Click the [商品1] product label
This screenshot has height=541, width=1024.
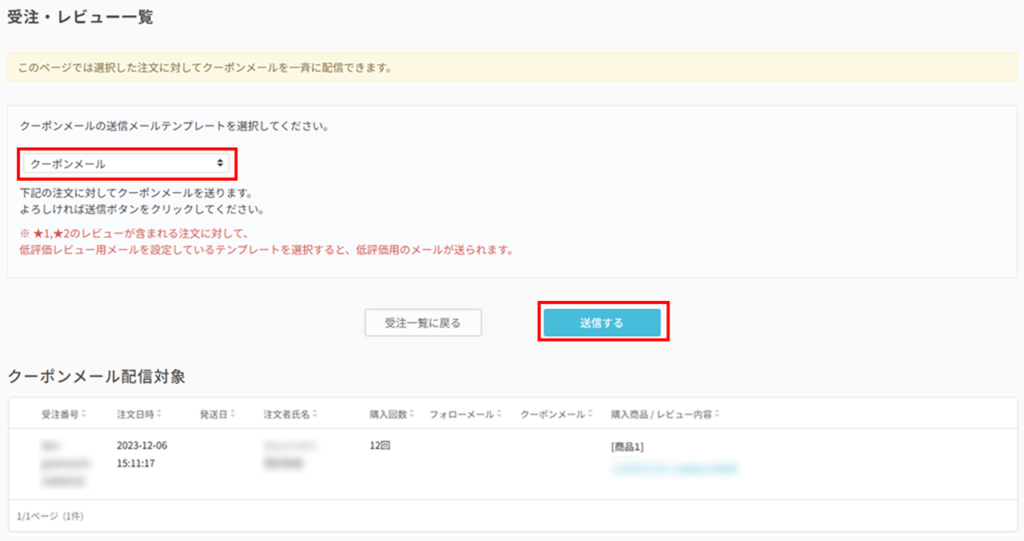point(627,447)
